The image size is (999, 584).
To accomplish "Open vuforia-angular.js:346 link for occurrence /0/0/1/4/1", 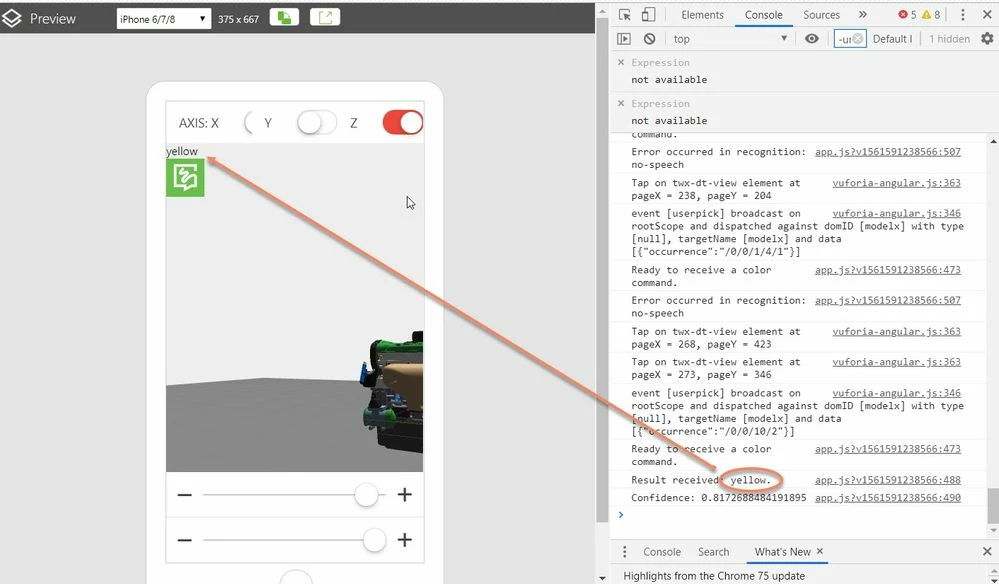I will click(x=896, y=213).
